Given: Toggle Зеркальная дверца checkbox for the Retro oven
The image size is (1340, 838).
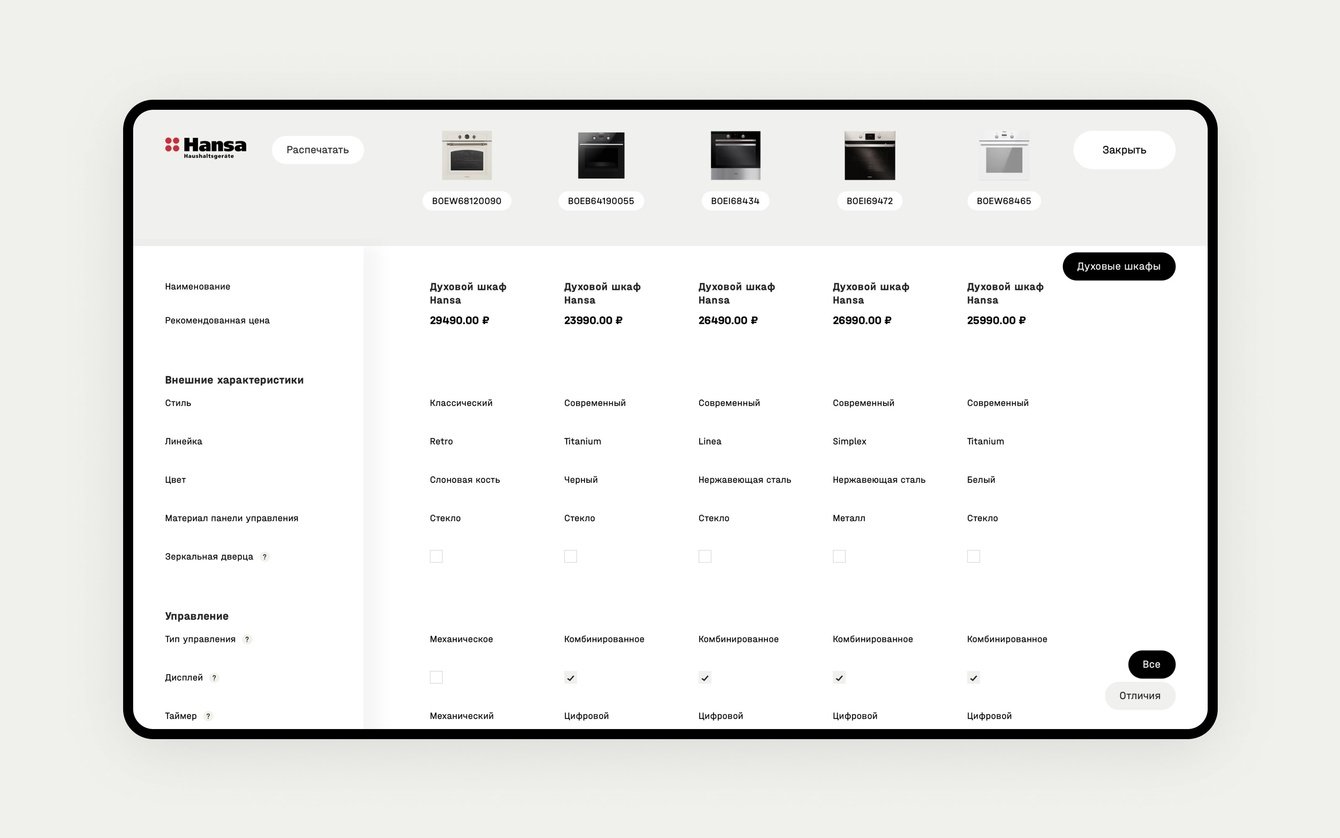Looking at the screenshot, I should click(x=436, y=557).
